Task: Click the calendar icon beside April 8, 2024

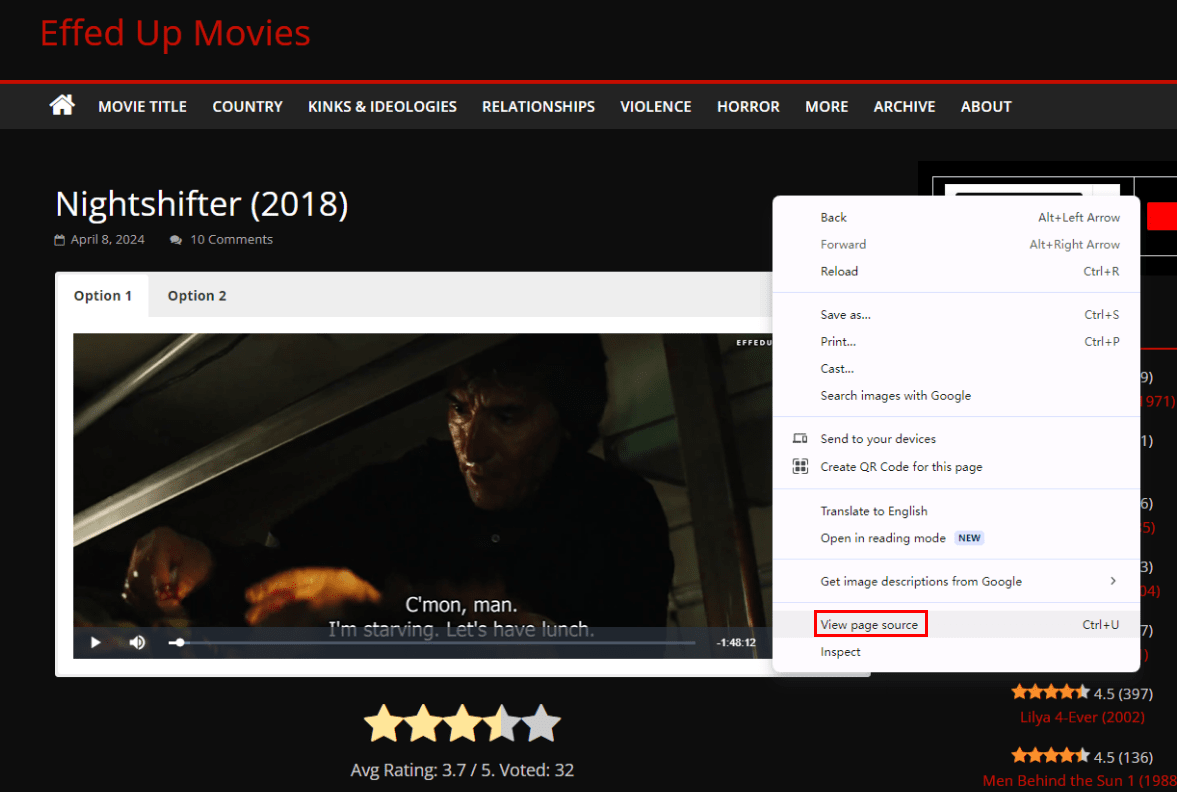Action: (60, 240)
